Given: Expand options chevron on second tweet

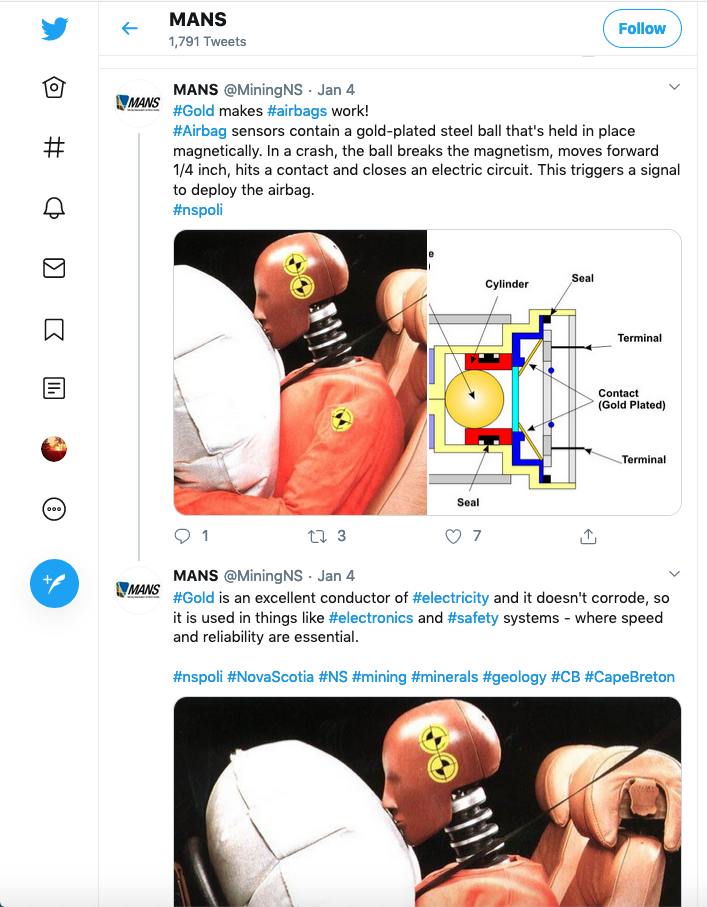Looking at the screenshot, I should (674, 574).
